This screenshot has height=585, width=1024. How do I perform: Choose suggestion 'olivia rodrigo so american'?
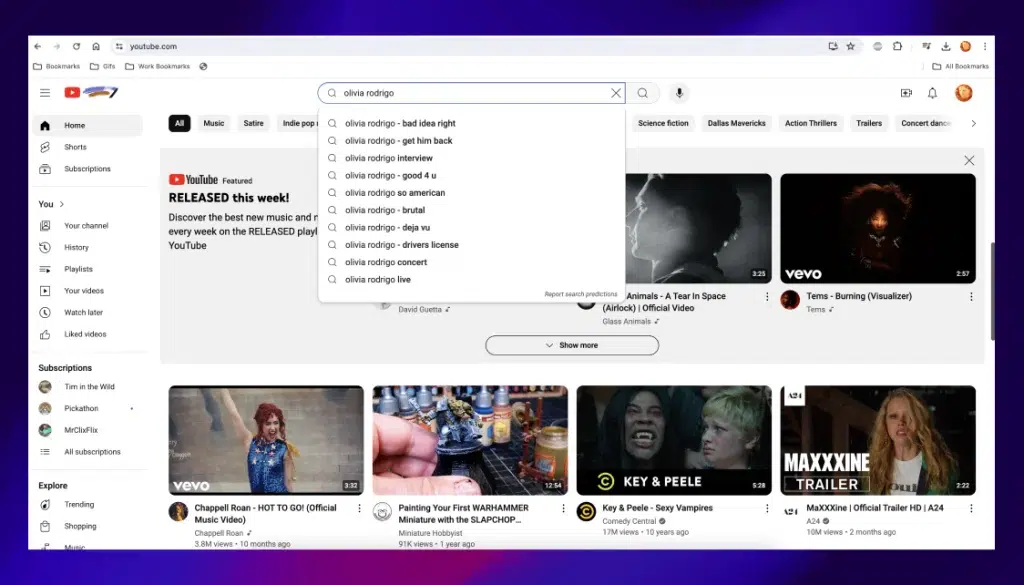pos(472,193)
